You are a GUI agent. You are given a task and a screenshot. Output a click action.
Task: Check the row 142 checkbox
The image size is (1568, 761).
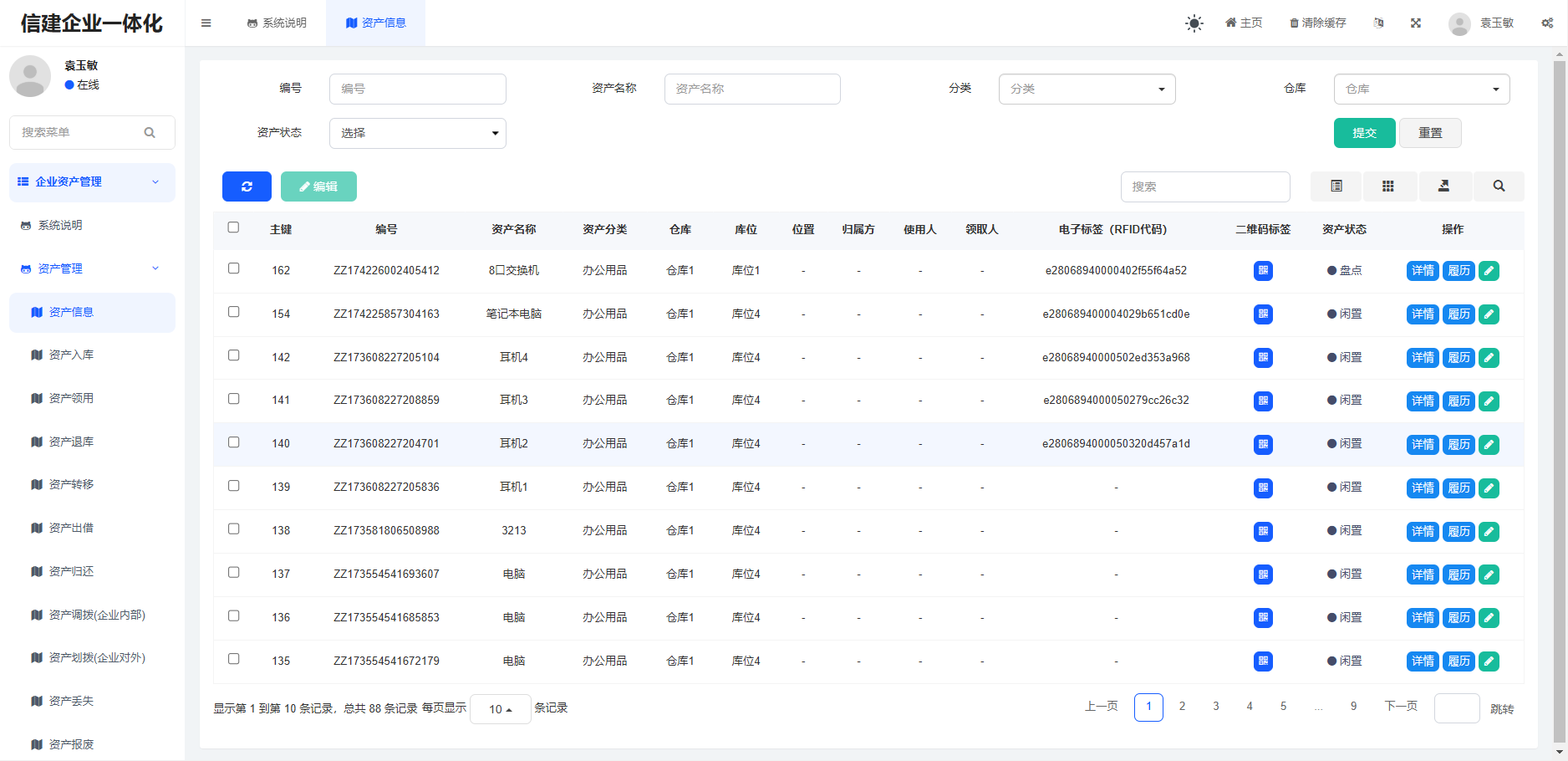point(233,355)
